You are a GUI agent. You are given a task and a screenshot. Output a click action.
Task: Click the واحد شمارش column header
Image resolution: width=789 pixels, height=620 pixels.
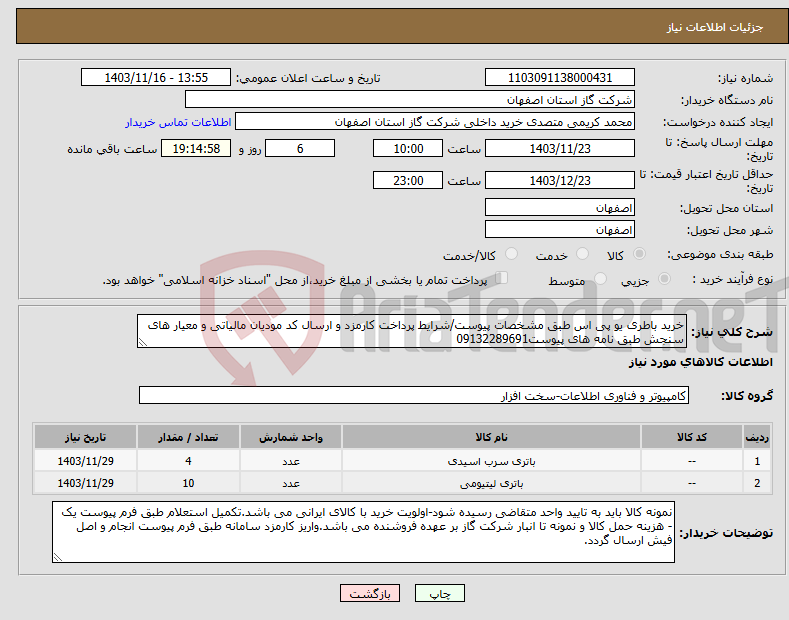click(x=291, y=437)
